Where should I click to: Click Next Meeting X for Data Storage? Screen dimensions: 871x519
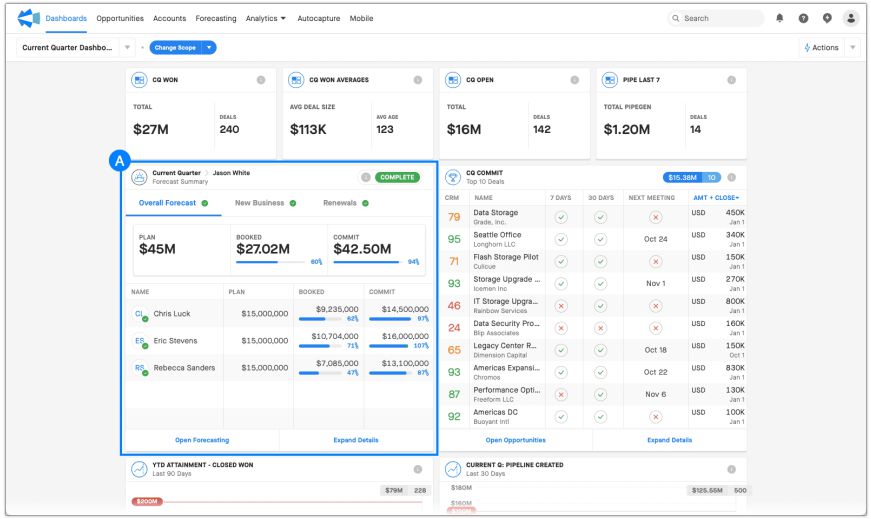[x=655, y=217]
